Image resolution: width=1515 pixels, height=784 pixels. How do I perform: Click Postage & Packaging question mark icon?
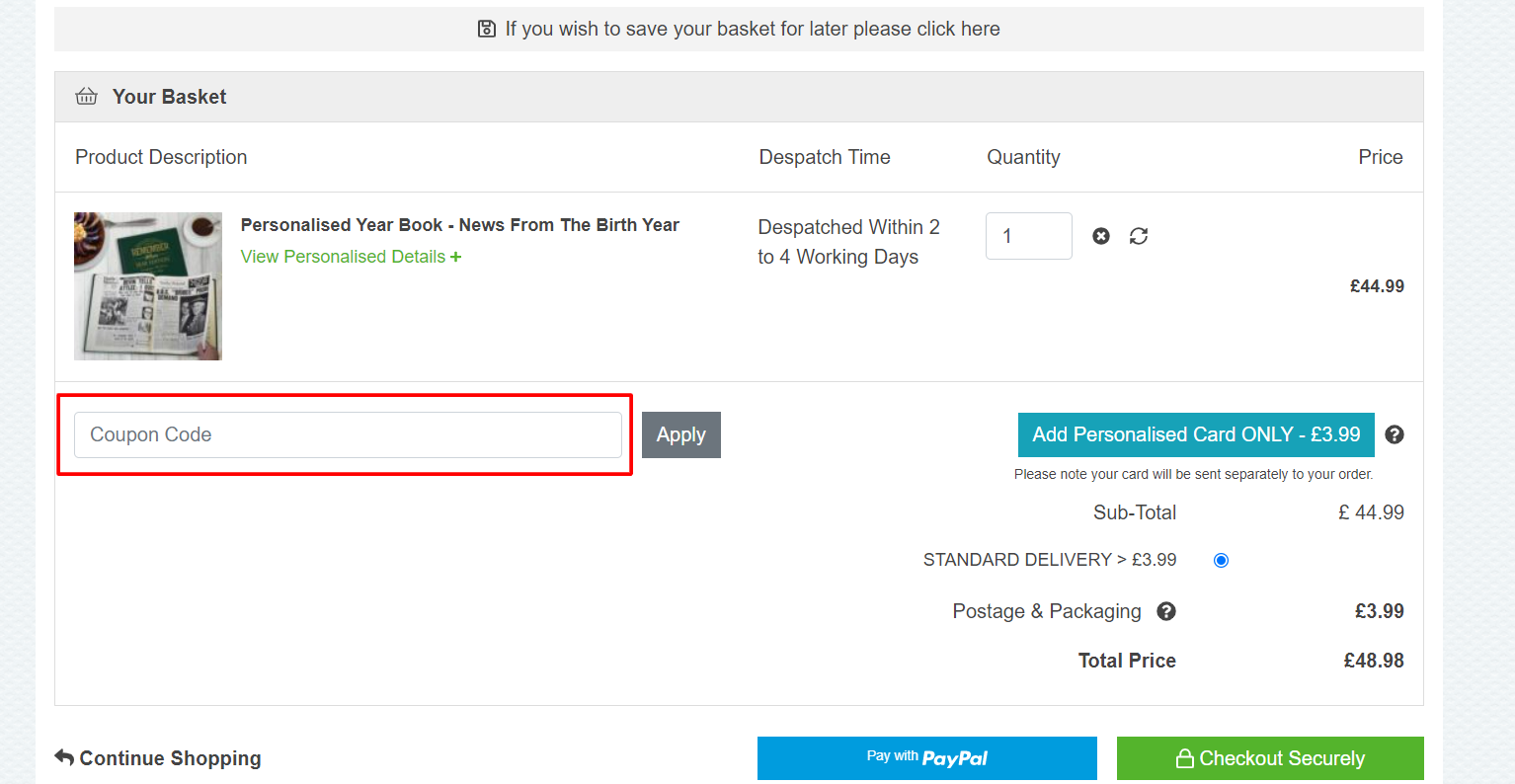(1166, 611)
